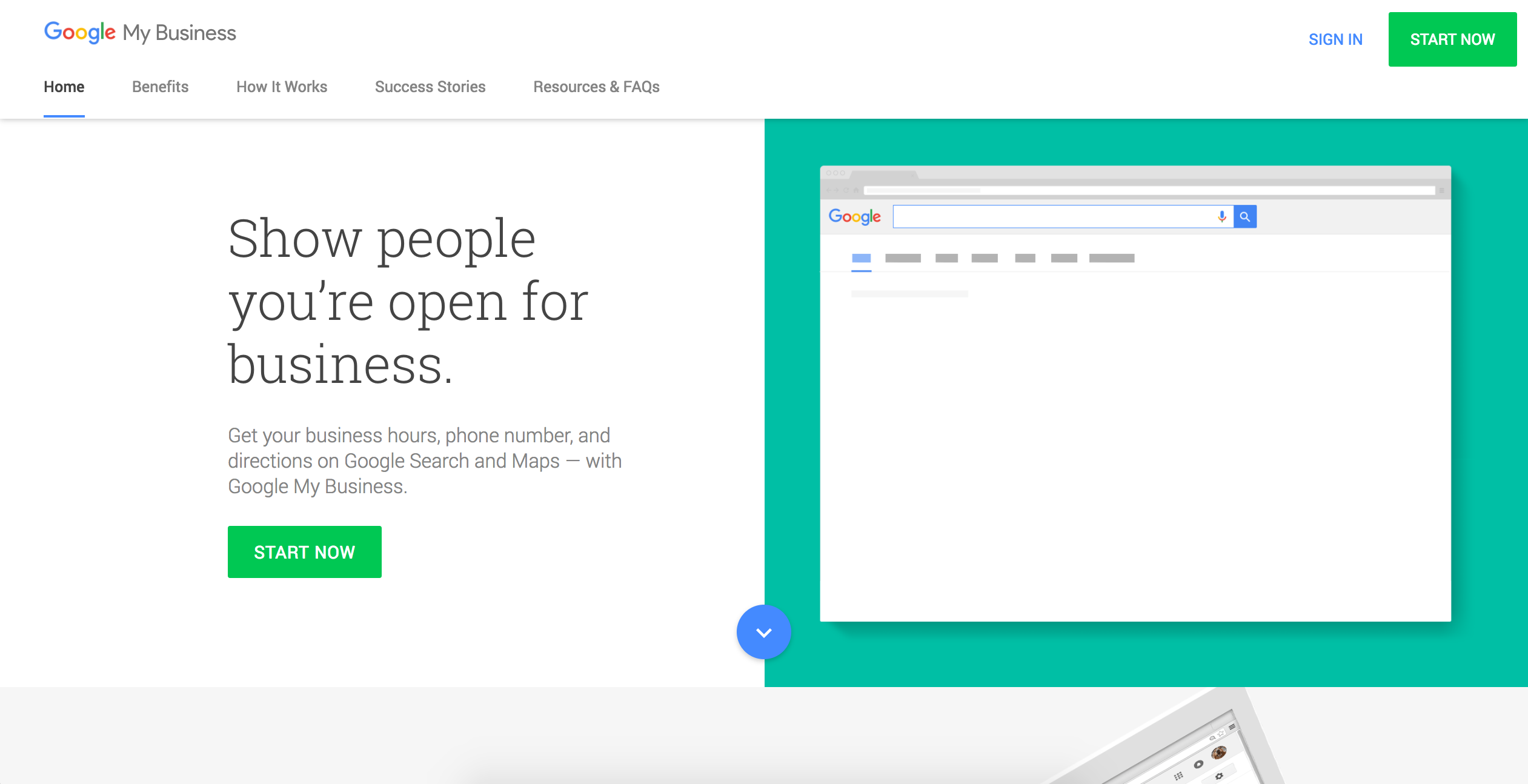Click the Google My Business logo

tap(140, 32)
